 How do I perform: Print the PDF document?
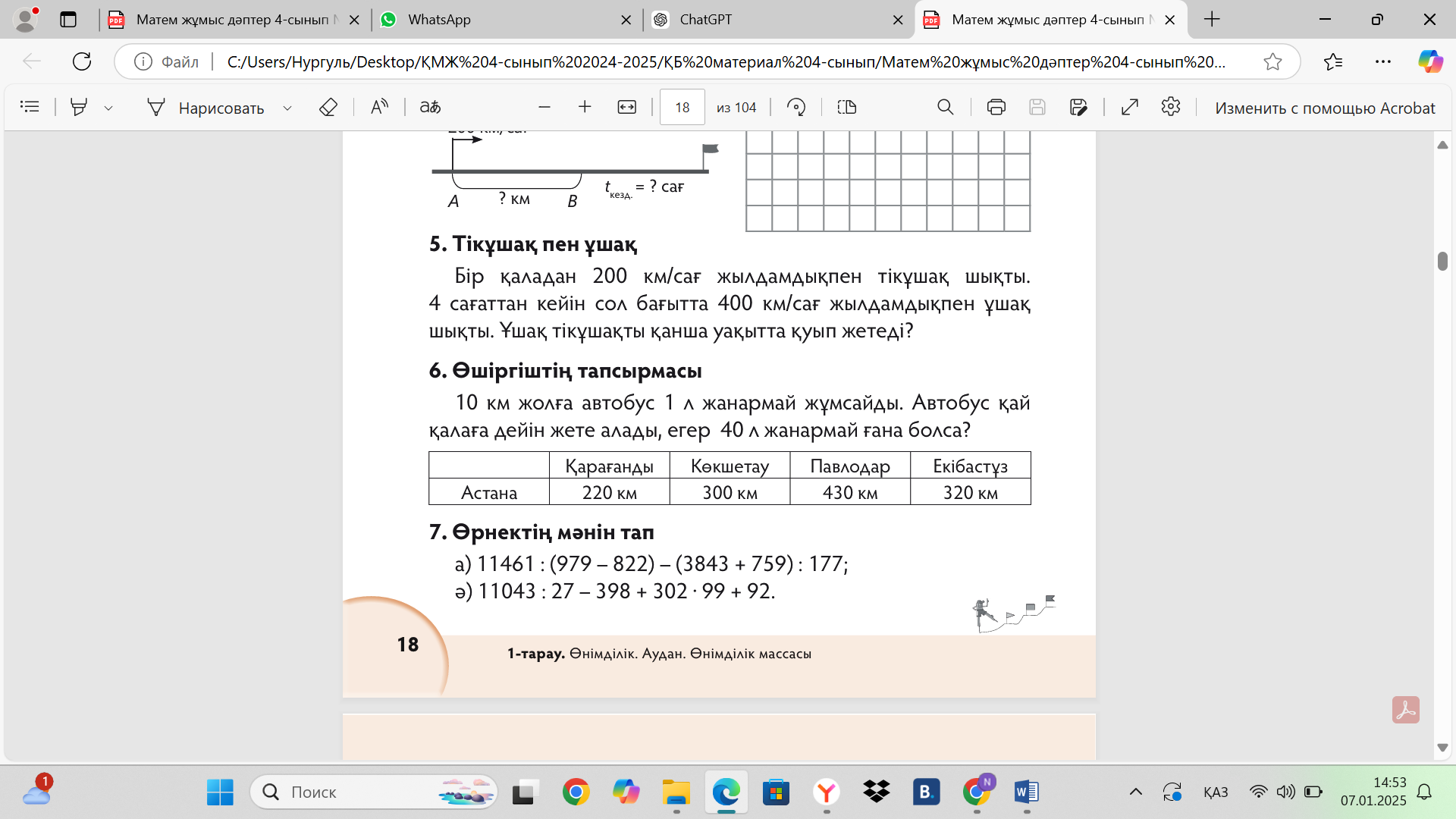(x=996, y=107)
